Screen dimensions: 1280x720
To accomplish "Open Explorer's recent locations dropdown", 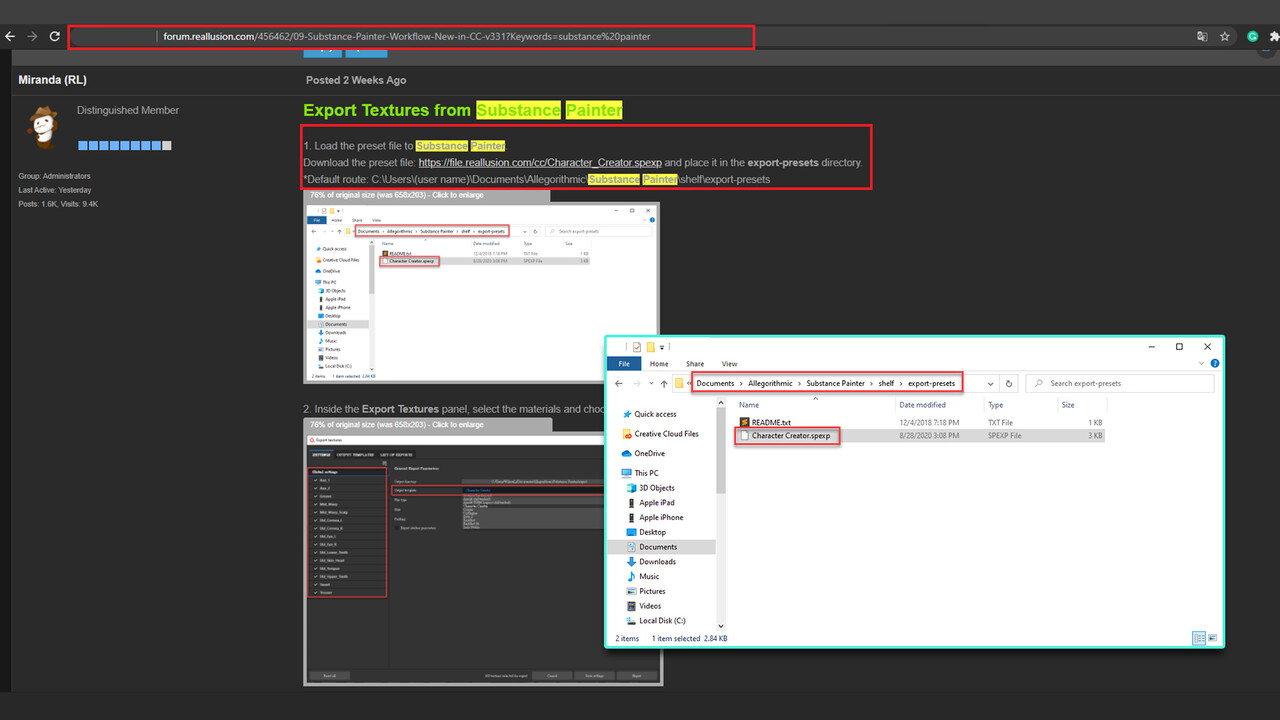I will click(652, 383).
